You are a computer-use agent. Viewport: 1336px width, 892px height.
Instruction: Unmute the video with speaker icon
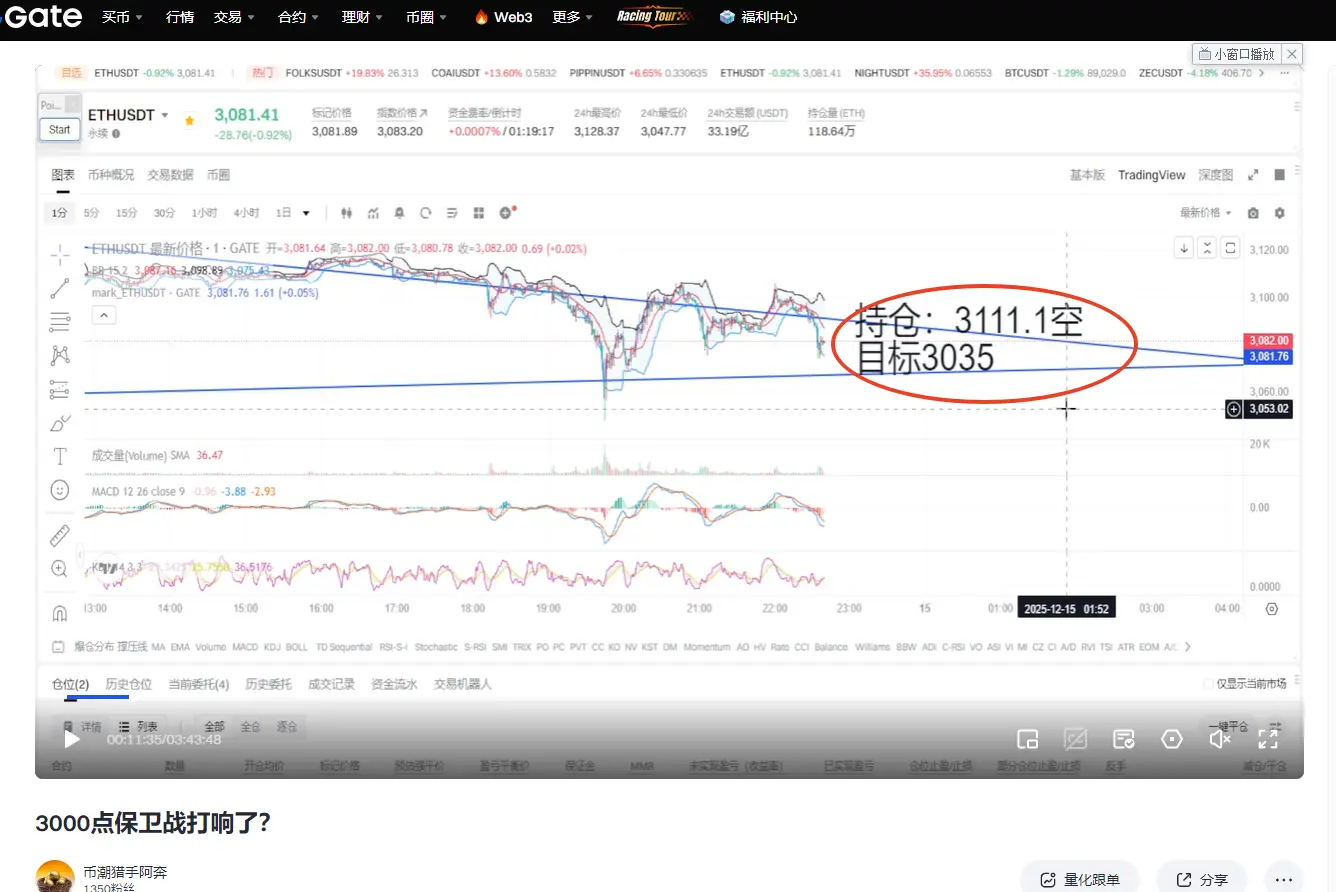click(1219, 739)
